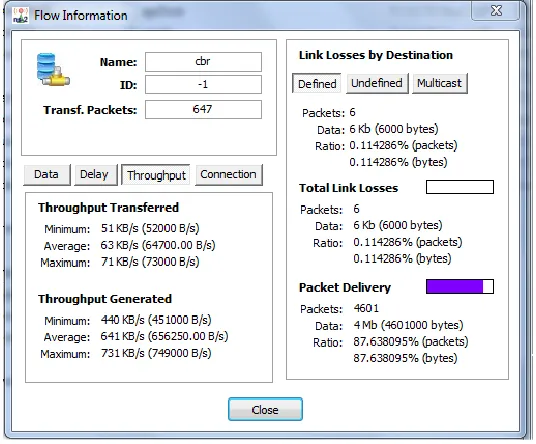The width and height of the screenshot is (536, 444).
Task: Open the Delay tab
Action: 95,174
